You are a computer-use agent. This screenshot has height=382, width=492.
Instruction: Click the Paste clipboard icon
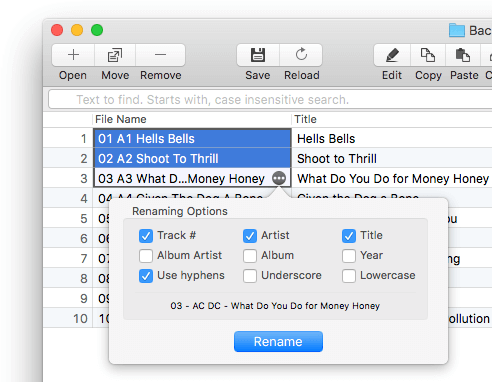(x=463, y=55)
